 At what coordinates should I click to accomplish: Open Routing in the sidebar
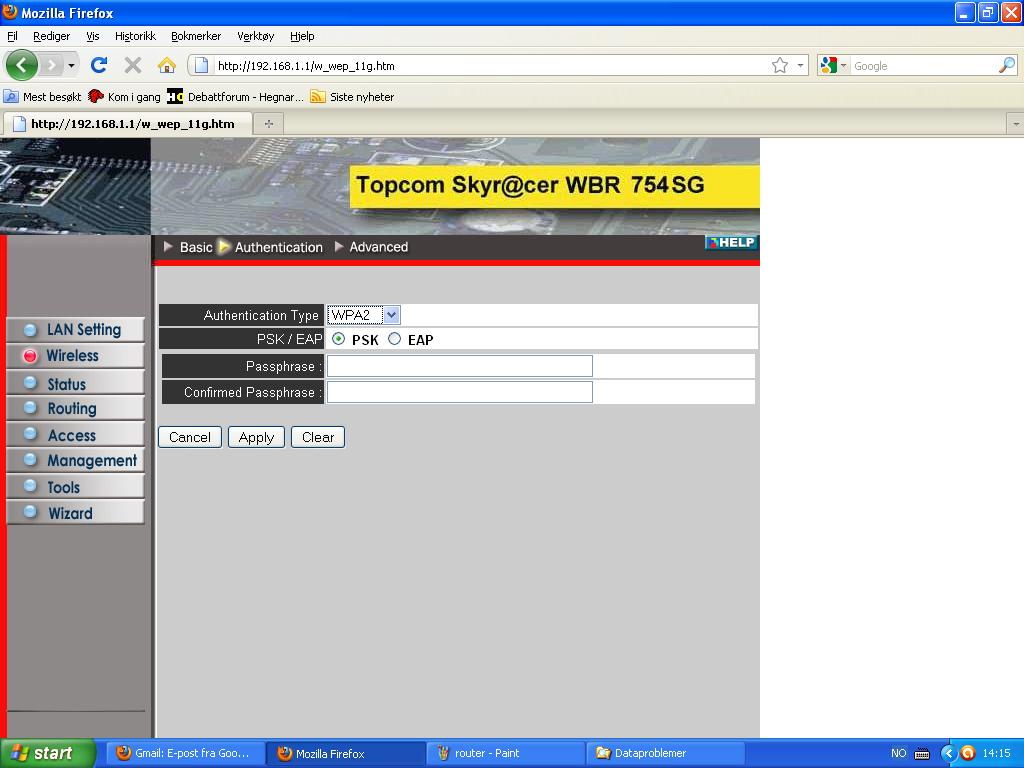[75, 408]
